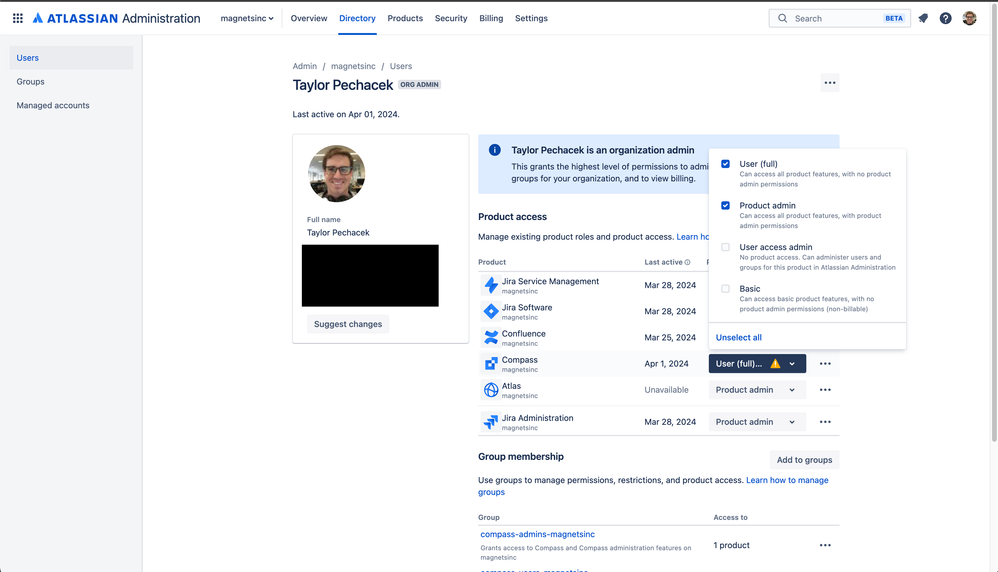The image size is (998, 572).
Task: Click the Suggest changes button
Action: [x=348, y=324]
